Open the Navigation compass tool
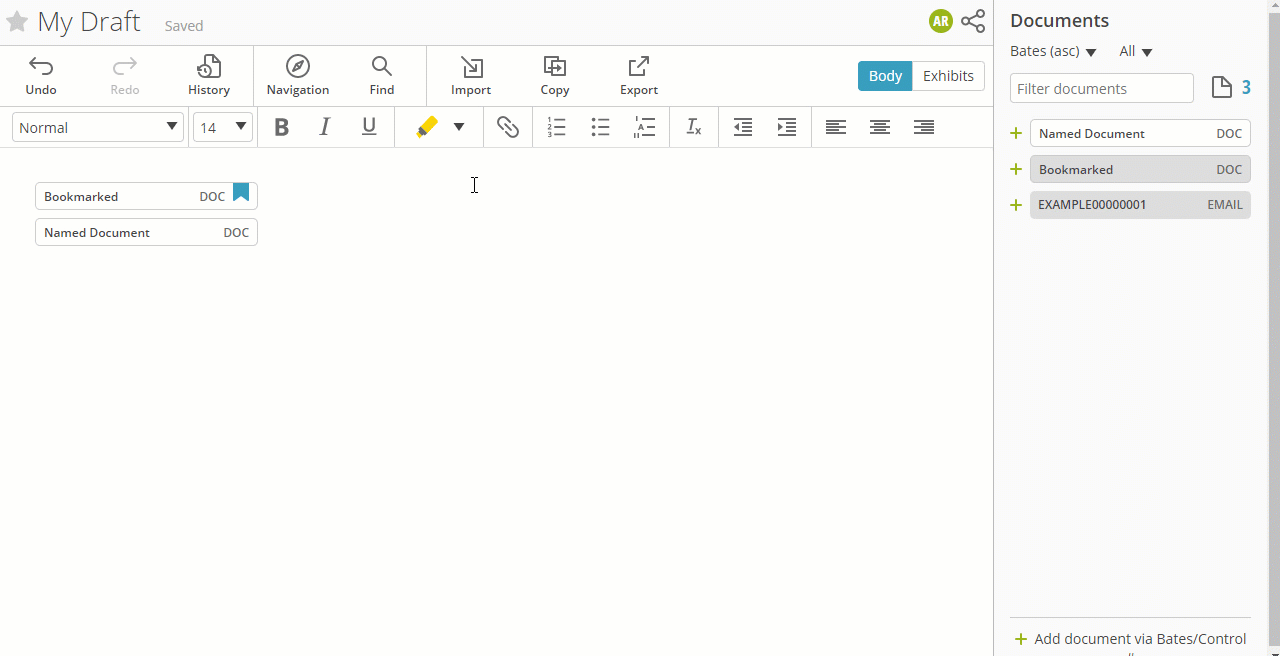The height and width of the screenshot is (656, 1280). click(298, 76)
